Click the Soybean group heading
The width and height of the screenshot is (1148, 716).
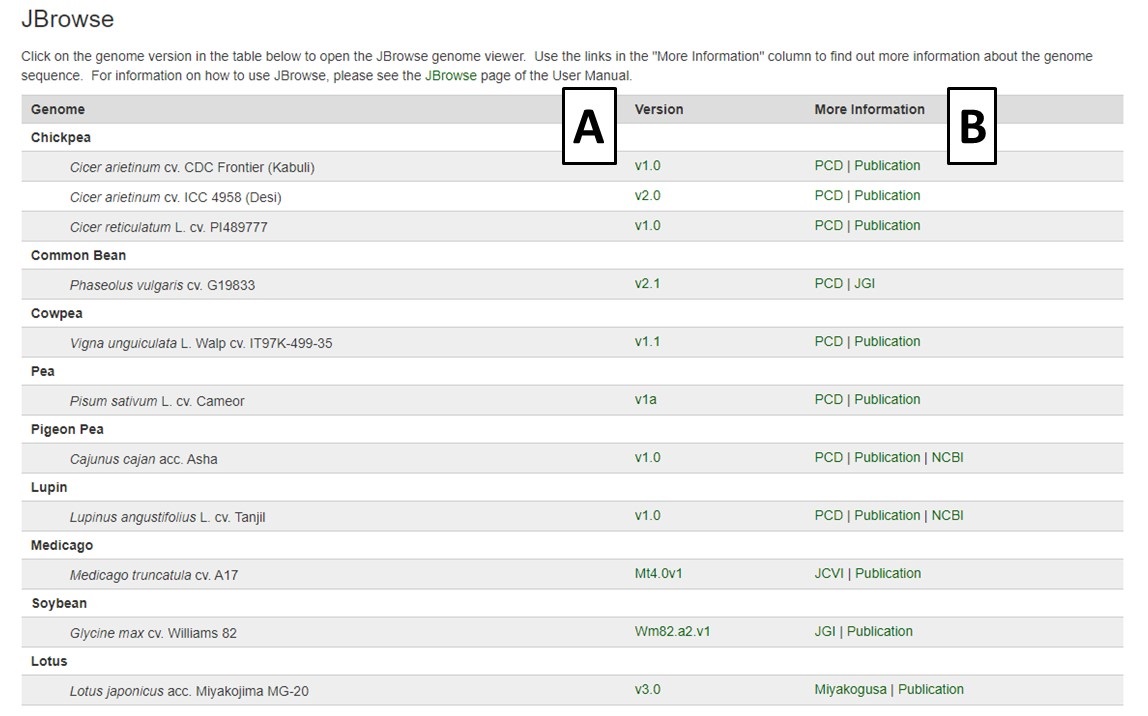coord(59,603)
